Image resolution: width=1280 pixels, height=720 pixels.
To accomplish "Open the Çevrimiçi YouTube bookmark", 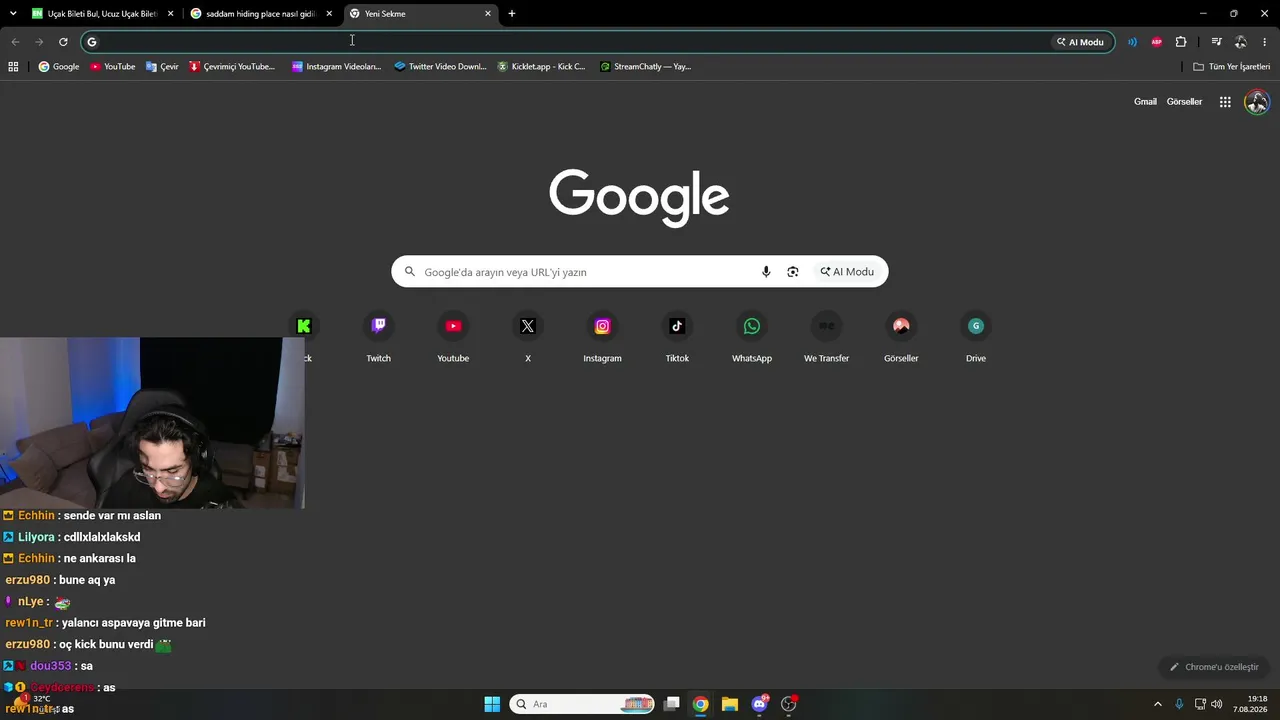I will tap(232, 67).
